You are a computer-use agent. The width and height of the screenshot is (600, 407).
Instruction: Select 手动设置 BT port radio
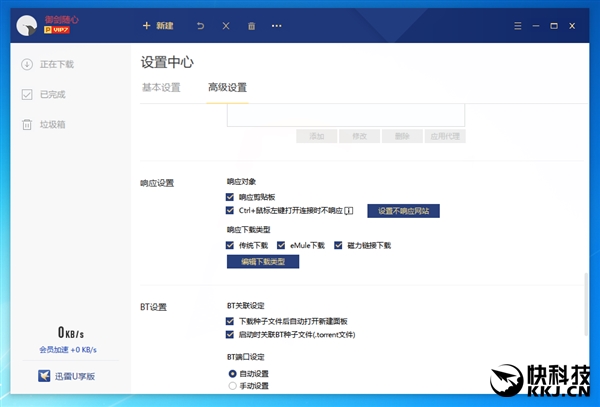click(x=232, y=386)
